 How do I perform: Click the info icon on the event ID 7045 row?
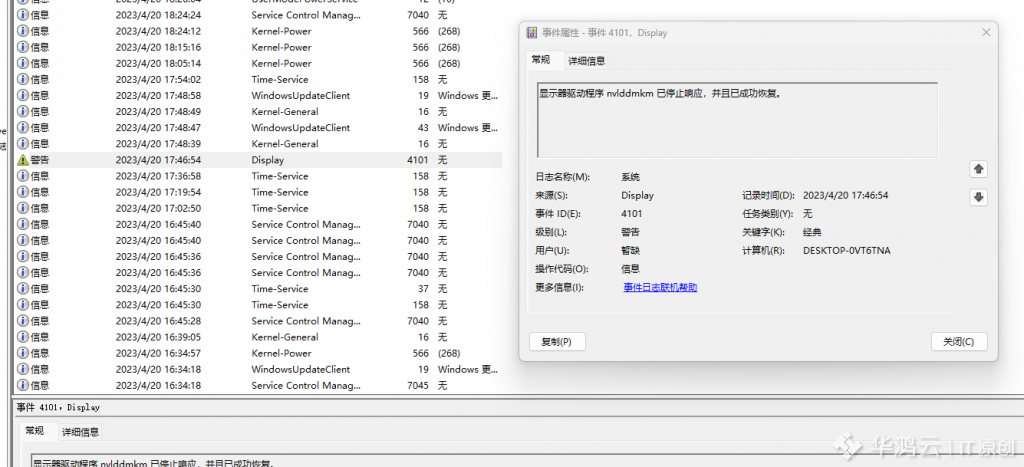click(x=23, y=385)
